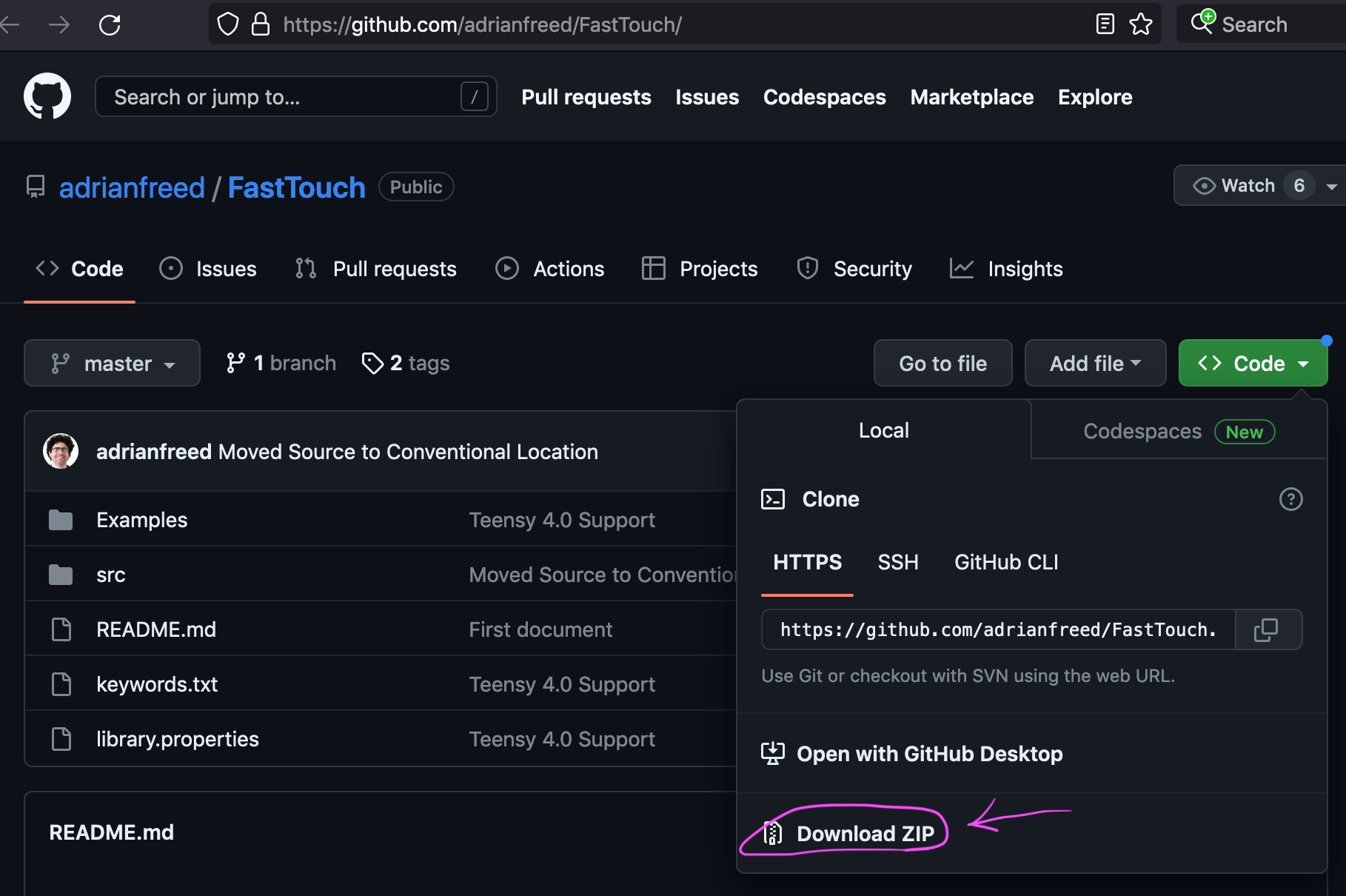Switch to the repo Pull requests tab

tap(375, 269)
